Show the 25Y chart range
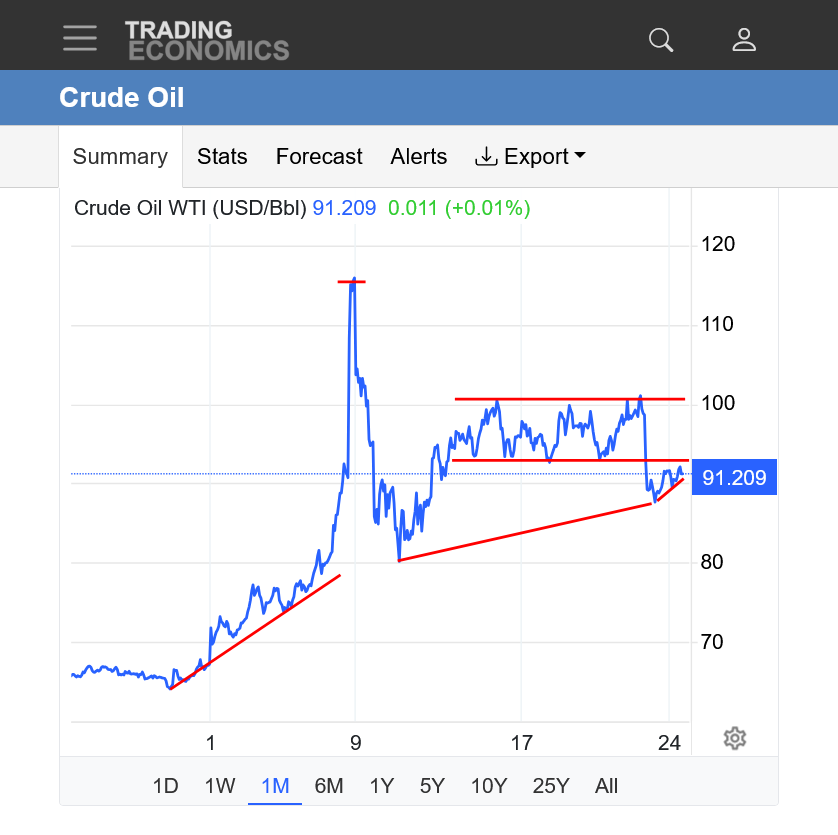 pos(550,786)
